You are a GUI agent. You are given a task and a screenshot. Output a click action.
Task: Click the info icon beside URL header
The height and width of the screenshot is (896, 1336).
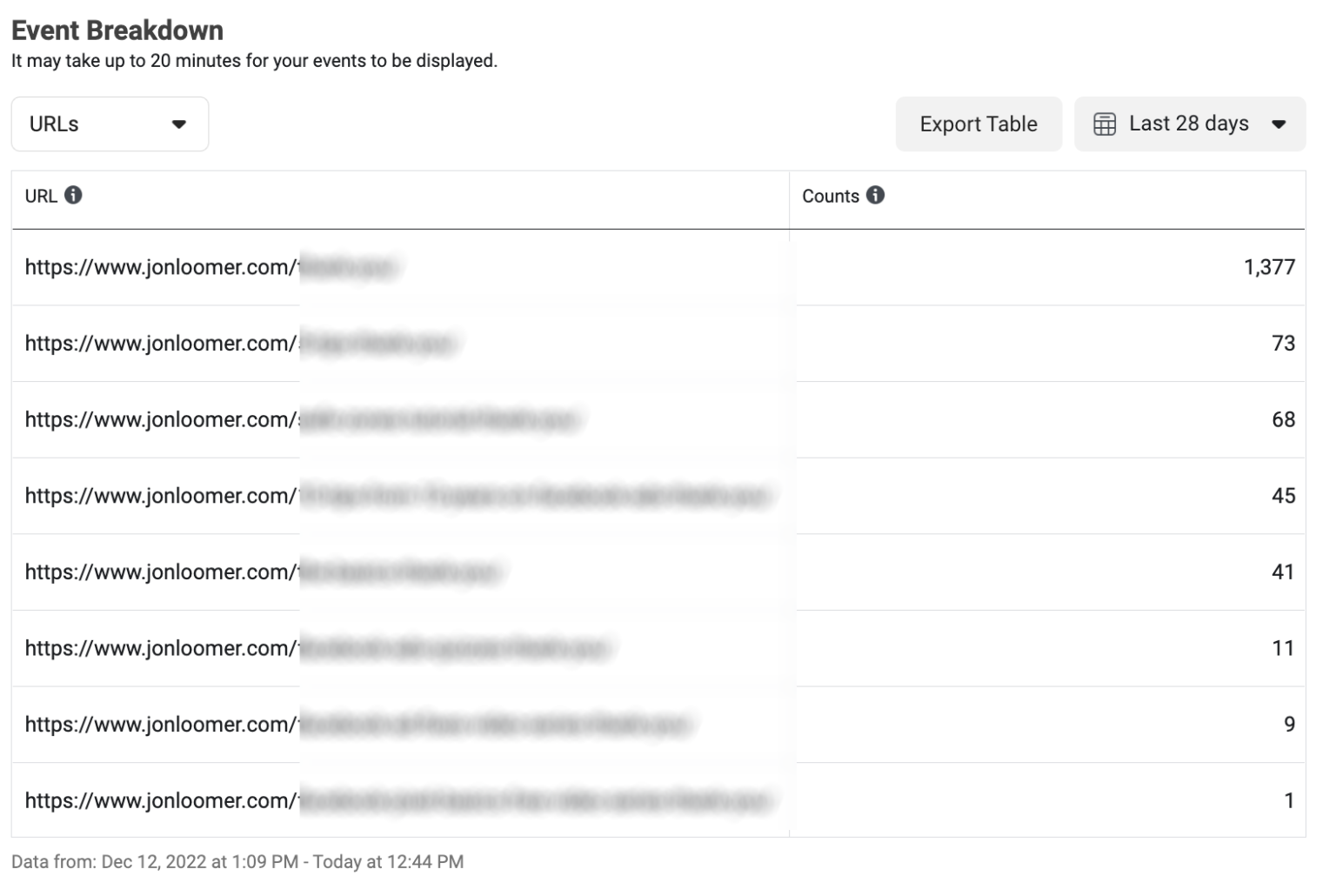[77, 196]
